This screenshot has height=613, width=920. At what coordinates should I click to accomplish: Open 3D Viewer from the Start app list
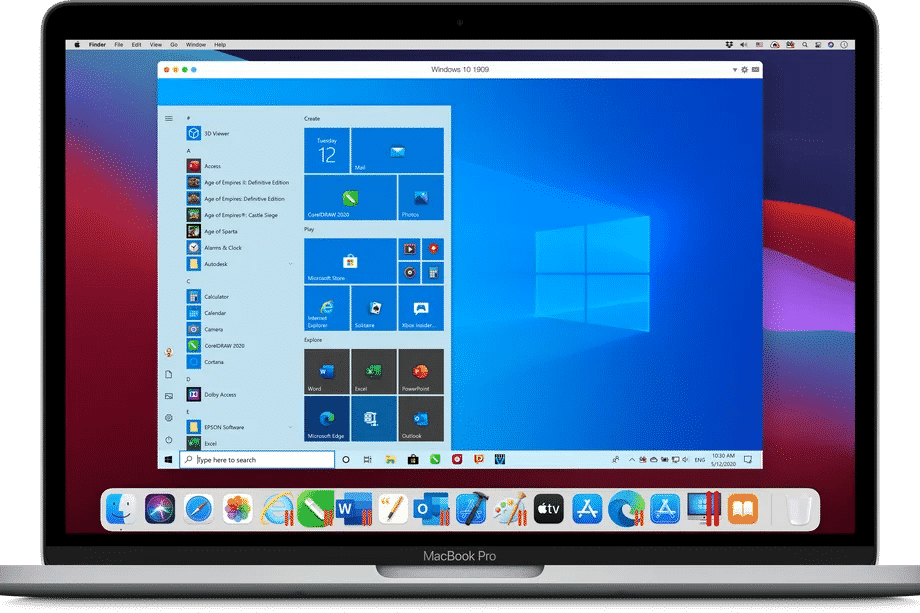[x=209, y=134]
